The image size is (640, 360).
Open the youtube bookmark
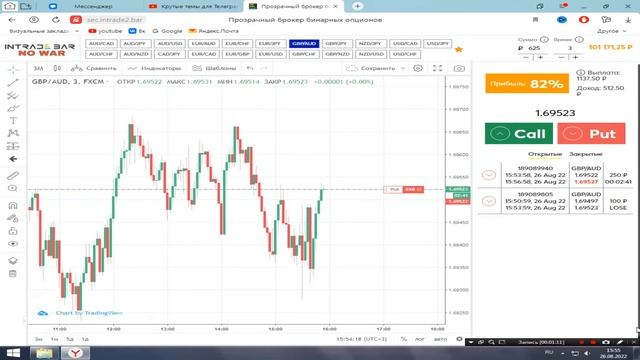coord(105,31)
